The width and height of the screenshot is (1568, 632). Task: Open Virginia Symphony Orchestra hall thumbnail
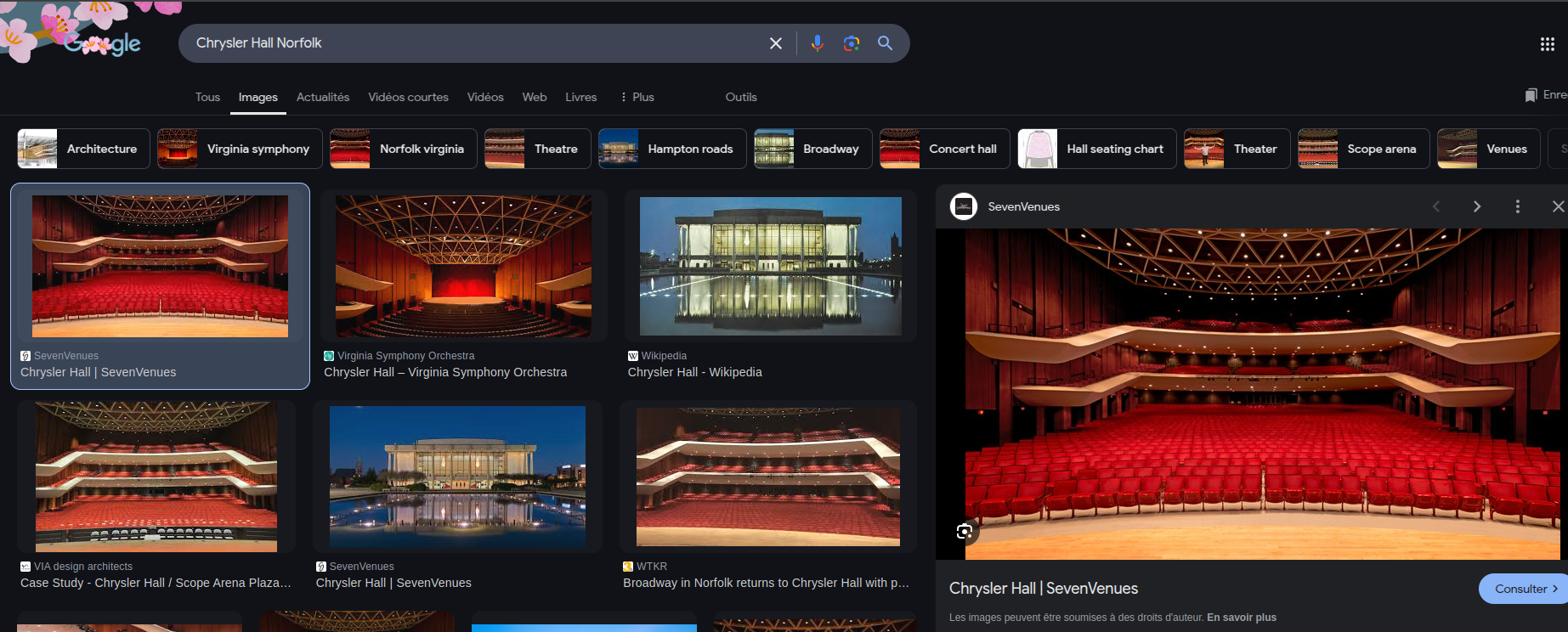[x=463, y=266]
